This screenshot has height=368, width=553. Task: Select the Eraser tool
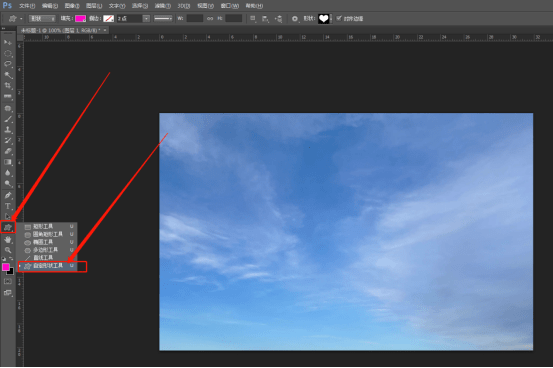(8, 151)
